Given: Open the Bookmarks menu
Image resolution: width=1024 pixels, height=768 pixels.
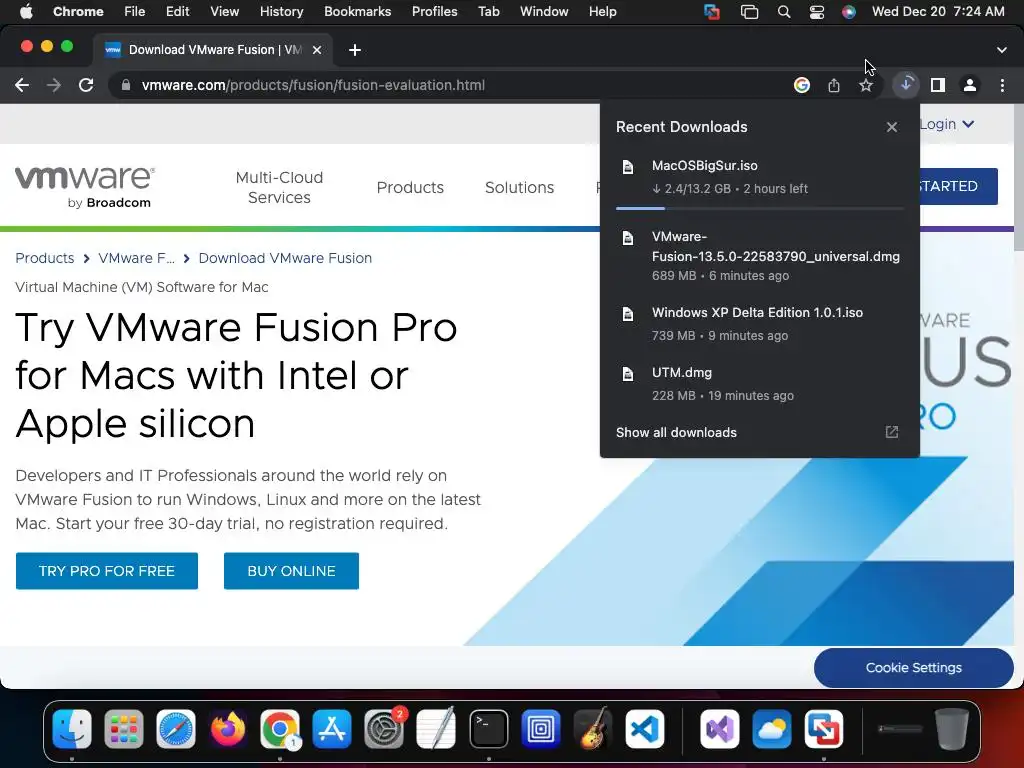Looking at the screenshot, I should tap(357, 12).
